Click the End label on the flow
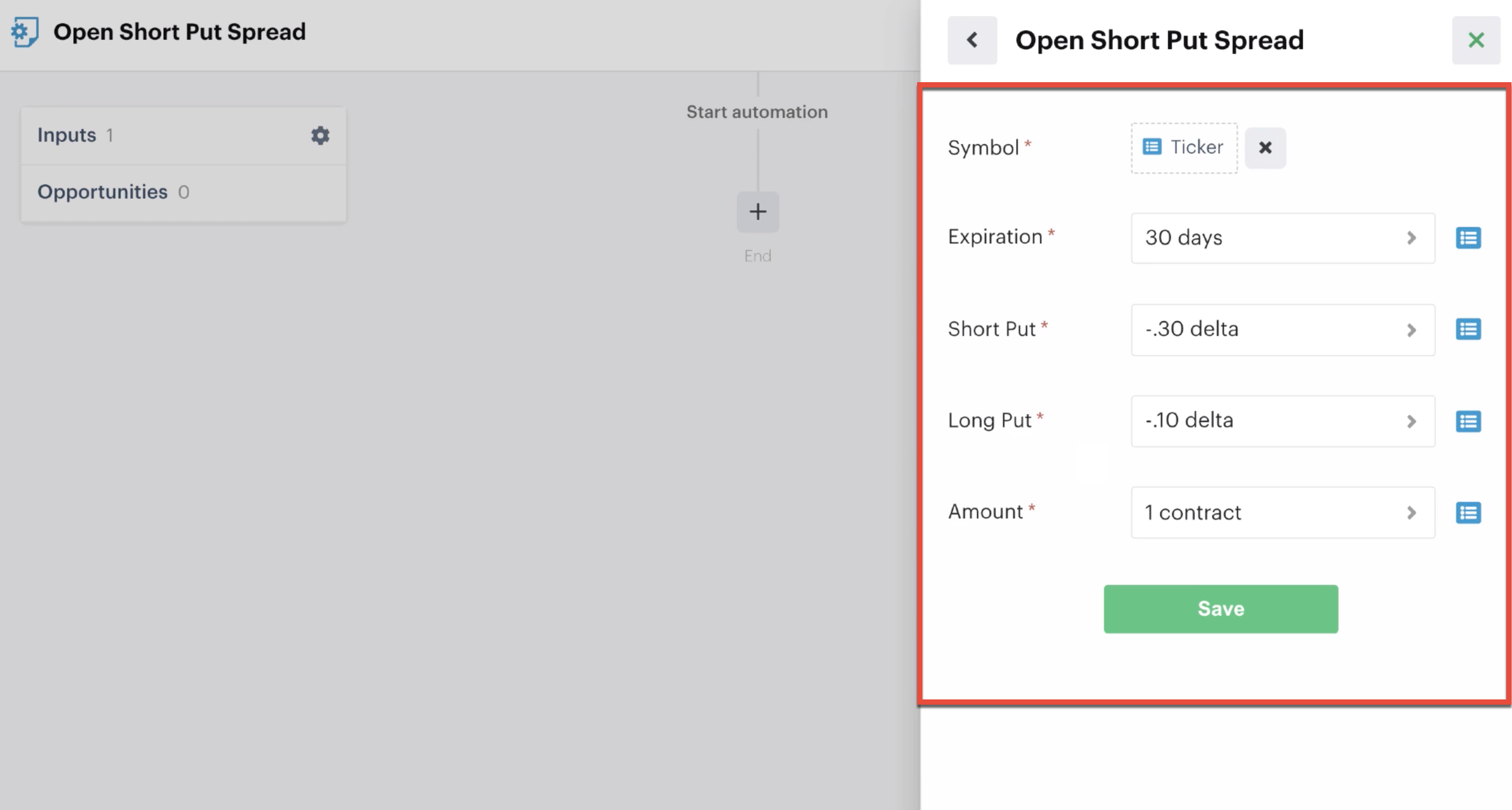This screenshot has width=1512, height=810. [x=758, y=256]
